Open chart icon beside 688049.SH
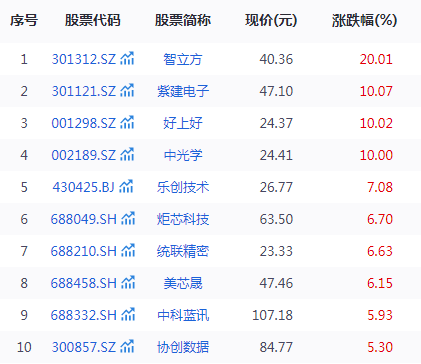421x364 pixels. 128,219
